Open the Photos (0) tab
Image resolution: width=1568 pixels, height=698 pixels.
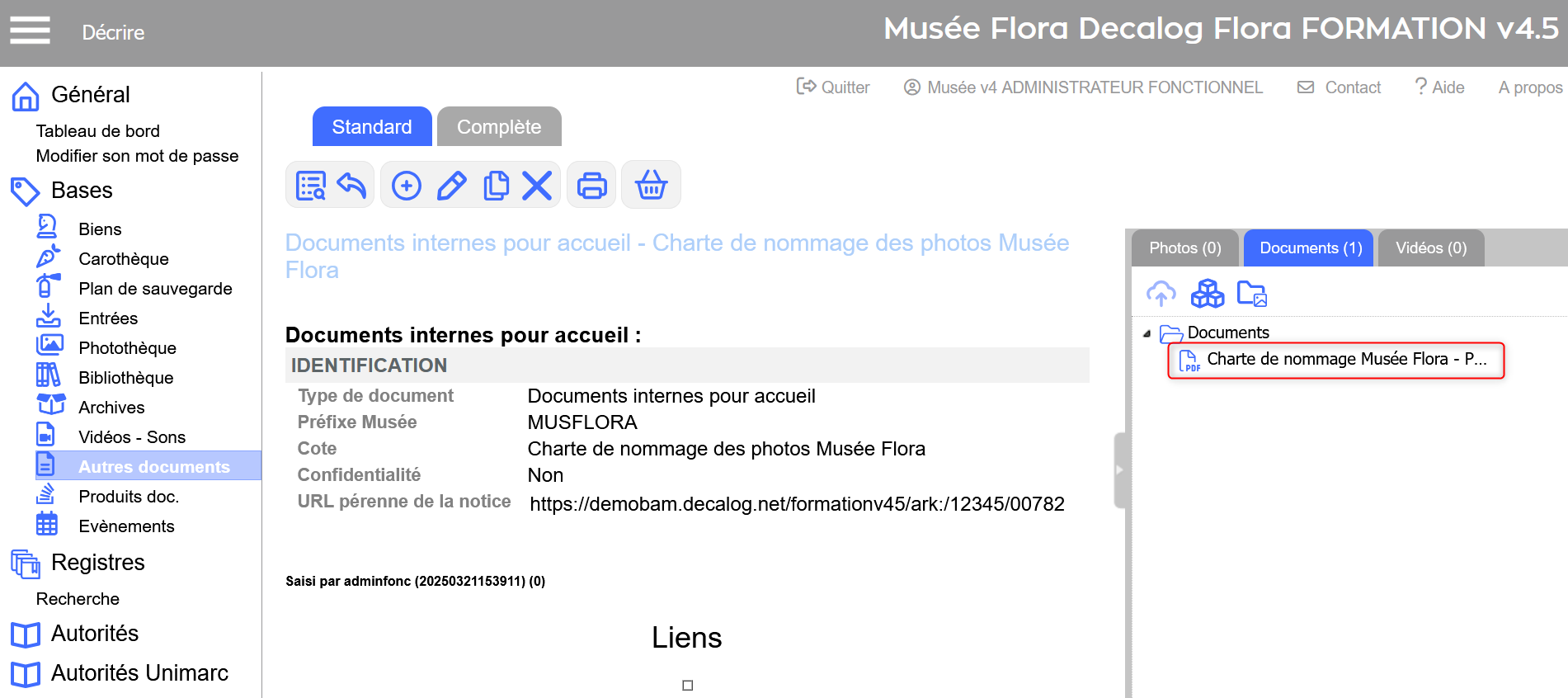point(1184,248)
